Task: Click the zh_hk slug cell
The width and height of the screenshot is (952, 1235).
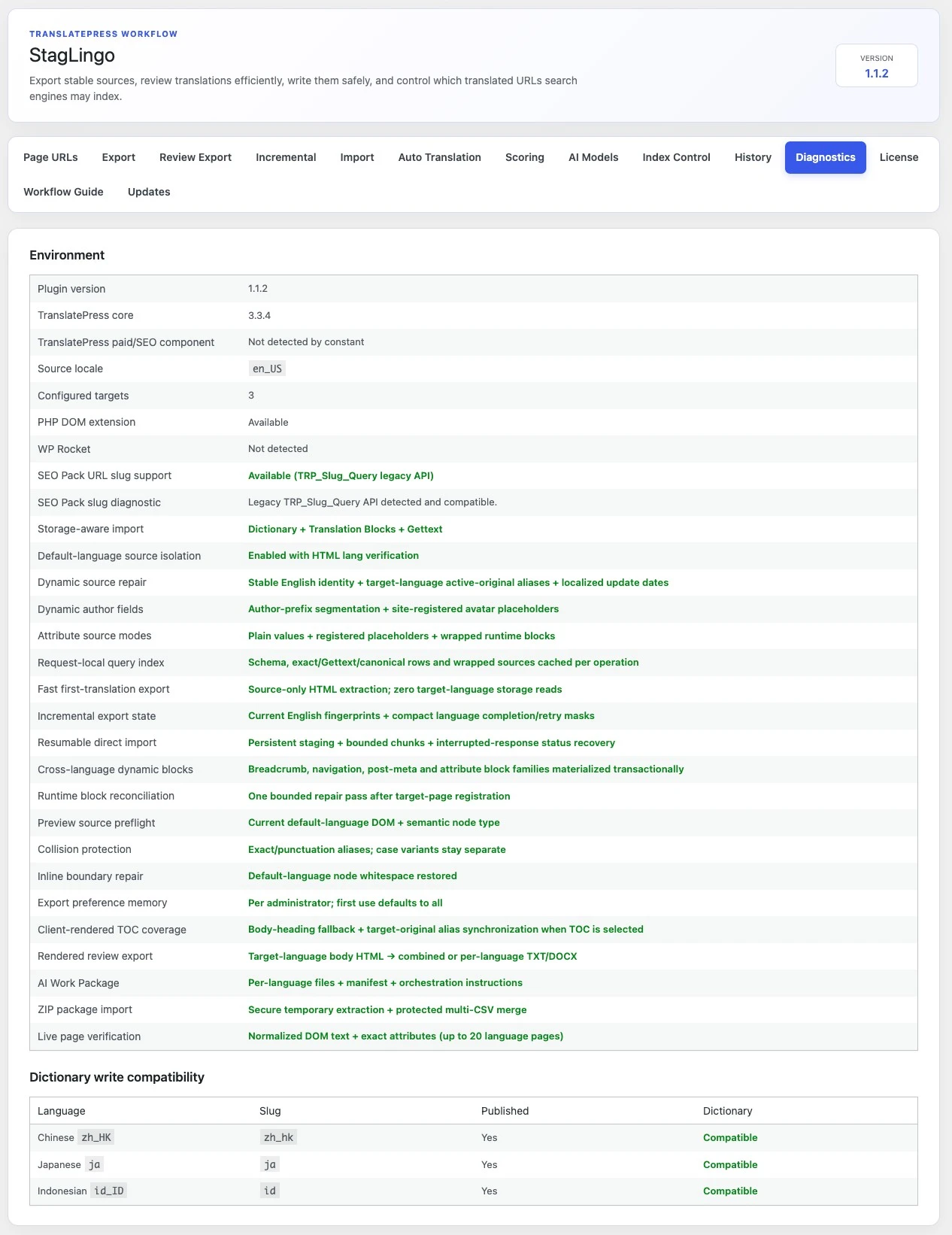Action: pos(278,1137)
